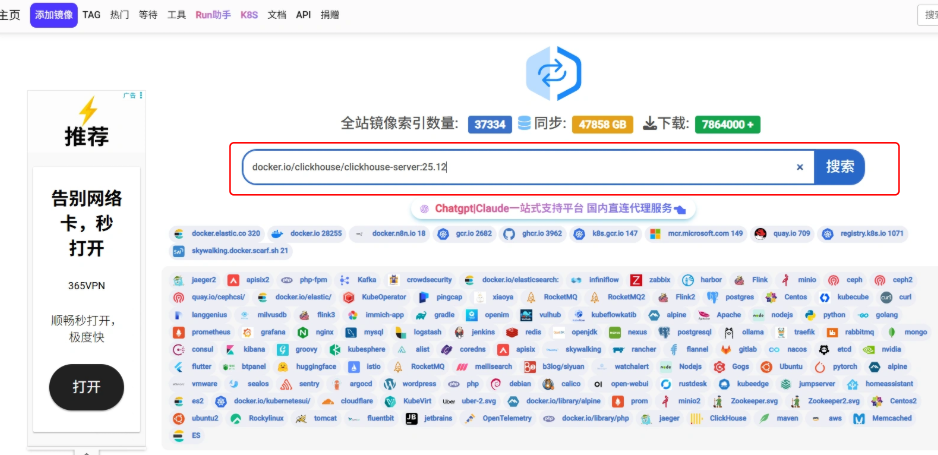Open the K8S navigation link
Image resolution: width=938 pixels, height=455 pixels.
point(249,15)
